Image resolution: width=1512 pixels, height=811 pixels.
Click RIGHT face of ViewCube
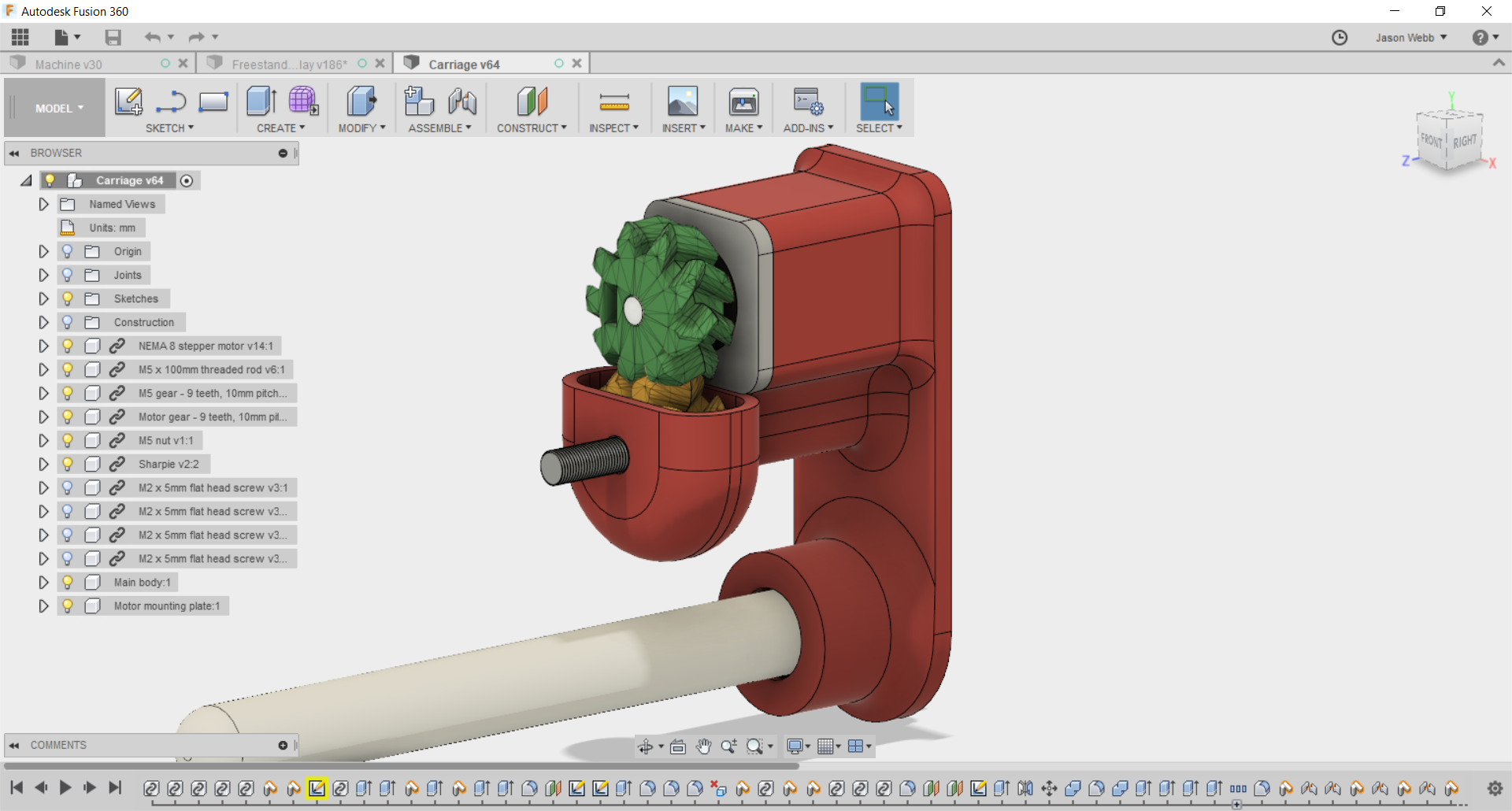pyautogui.click(x=1464, y=142)
